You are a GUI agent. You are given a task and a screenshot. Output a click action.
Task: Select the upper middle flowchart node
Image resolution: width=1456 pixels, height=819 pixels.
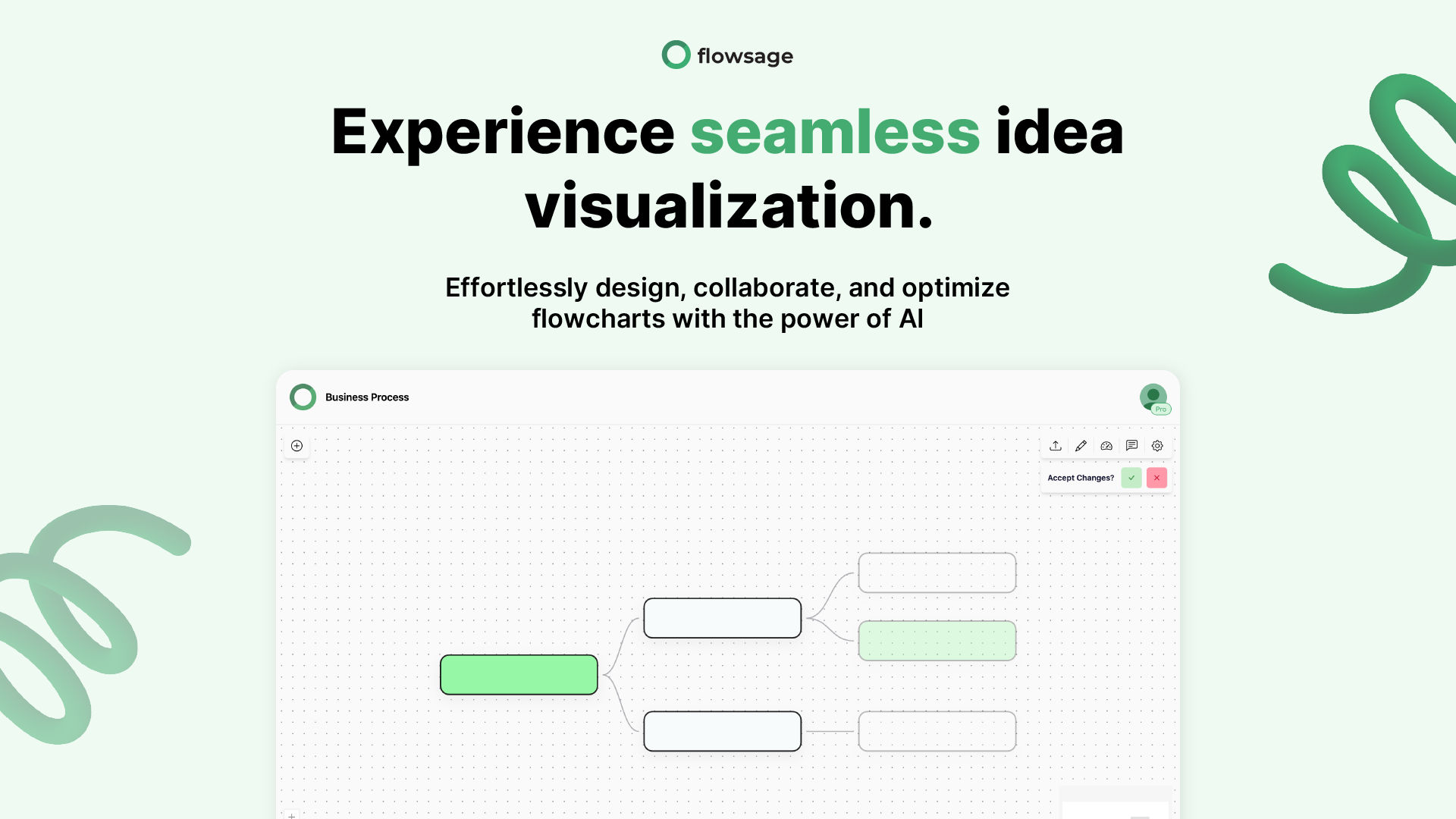point(722,618)
